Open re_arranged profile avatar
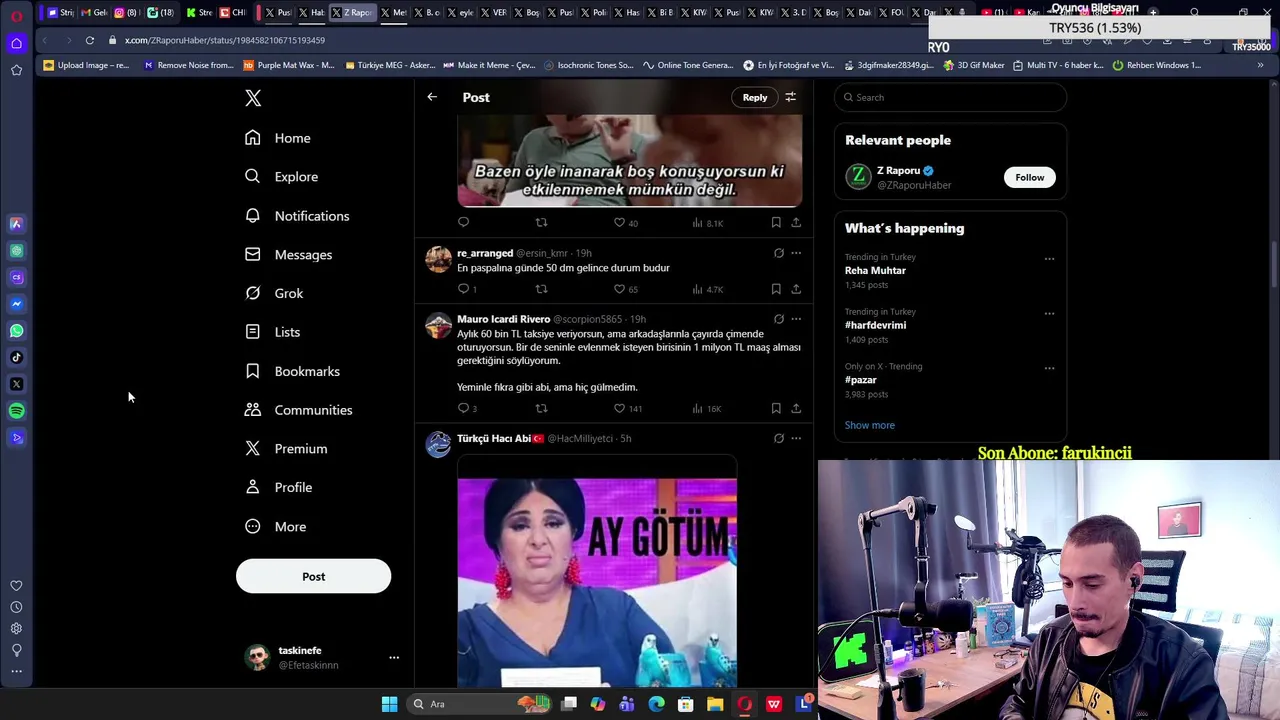 [x=438, y=259]
